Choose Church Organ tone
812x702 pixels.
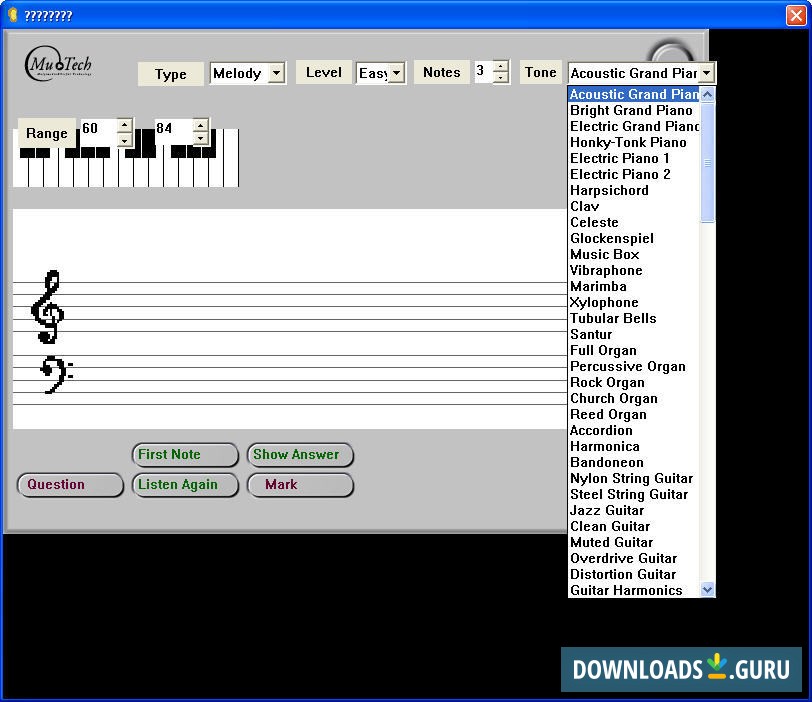tap(634, 399)
